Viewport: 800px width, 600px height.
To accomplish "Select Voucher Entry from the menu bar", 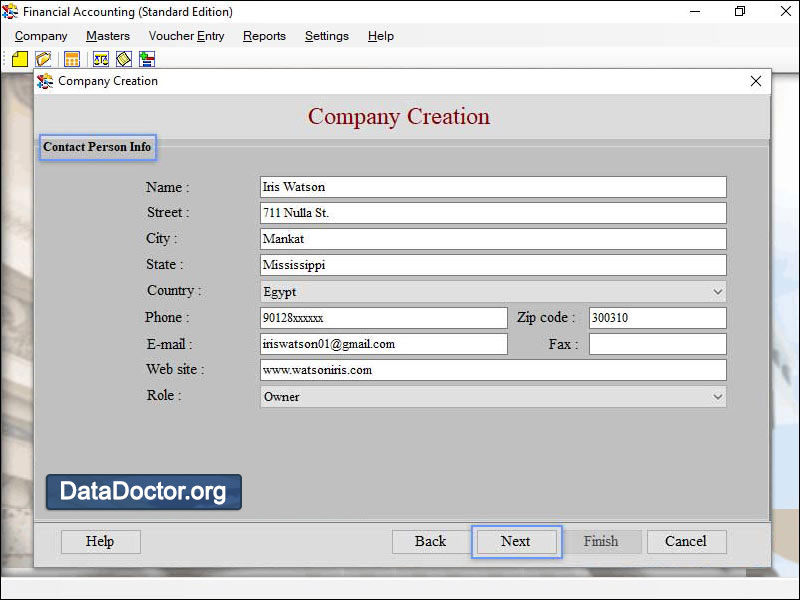I will [186, 36].
